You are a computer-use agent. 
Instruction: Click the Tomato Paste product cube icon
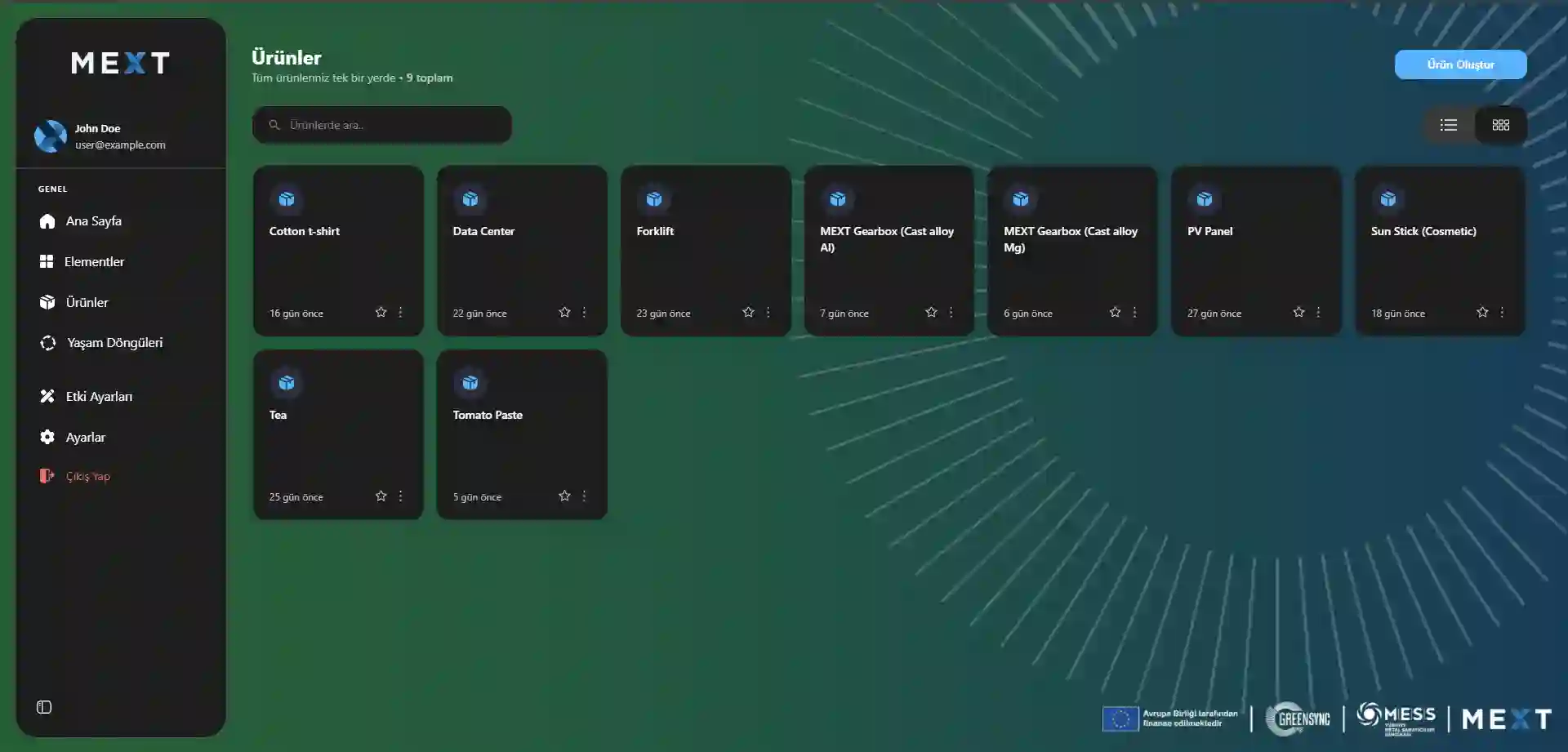470,383
